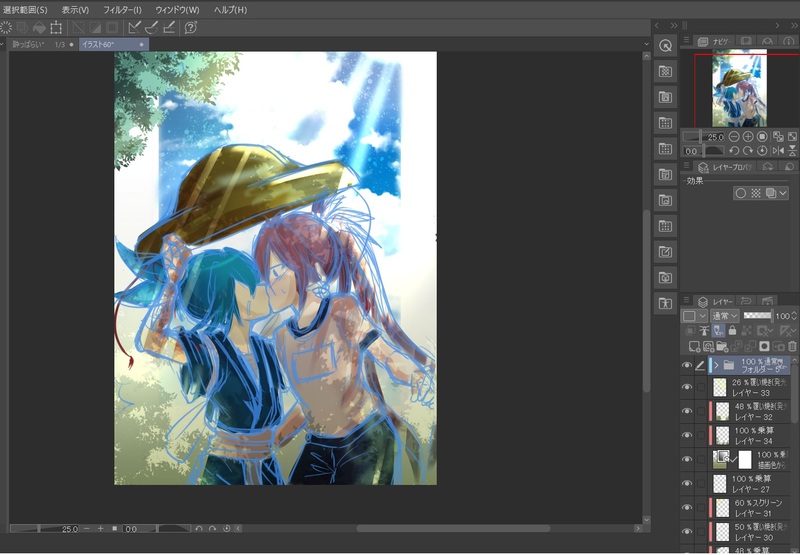
Task: Click the navigator 100% zoom icon
Action: [762, 137]
